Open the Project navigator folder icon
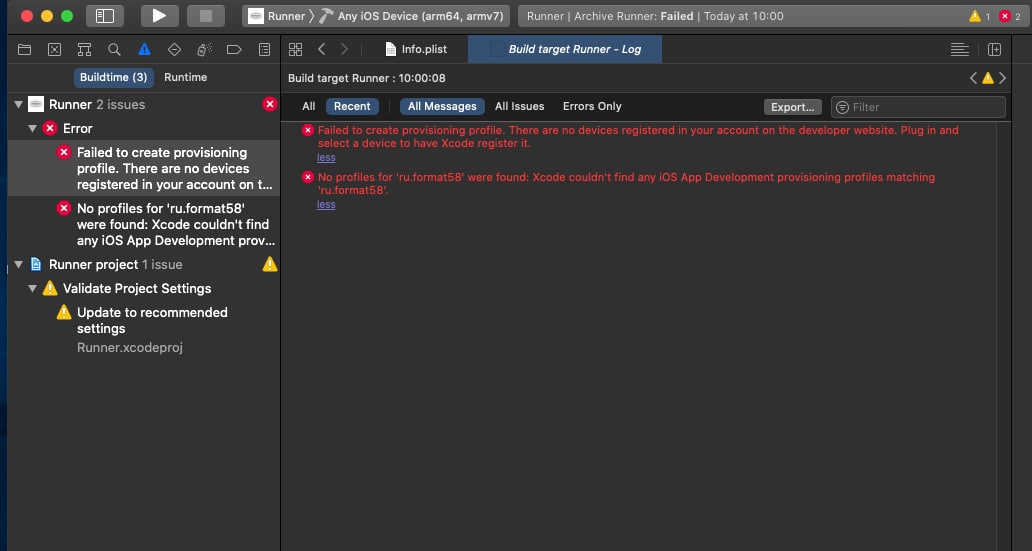The image size is (1032, 551). coord(24,49)
